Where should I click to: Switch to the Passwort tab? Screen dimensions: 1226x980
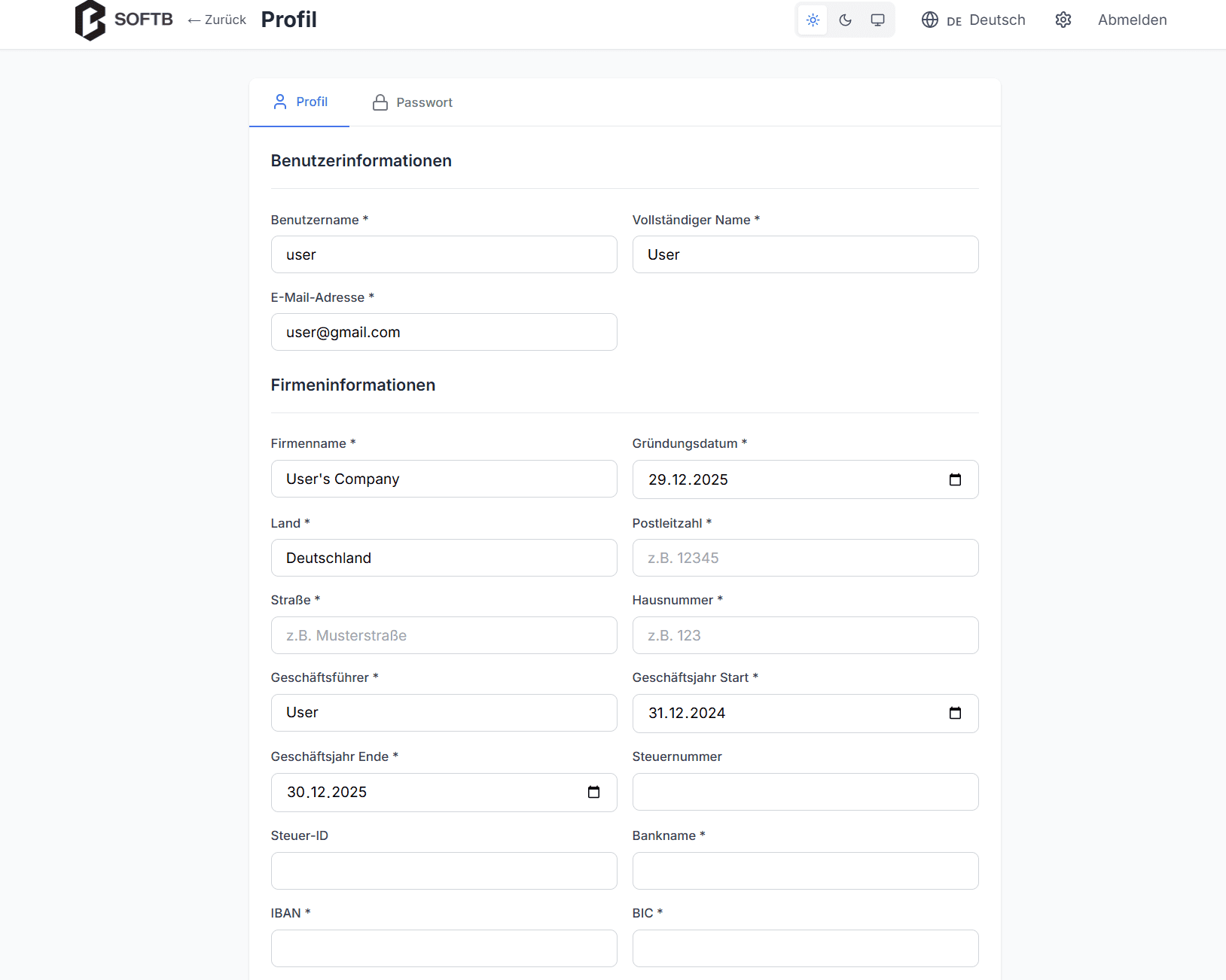click(413, 102)
